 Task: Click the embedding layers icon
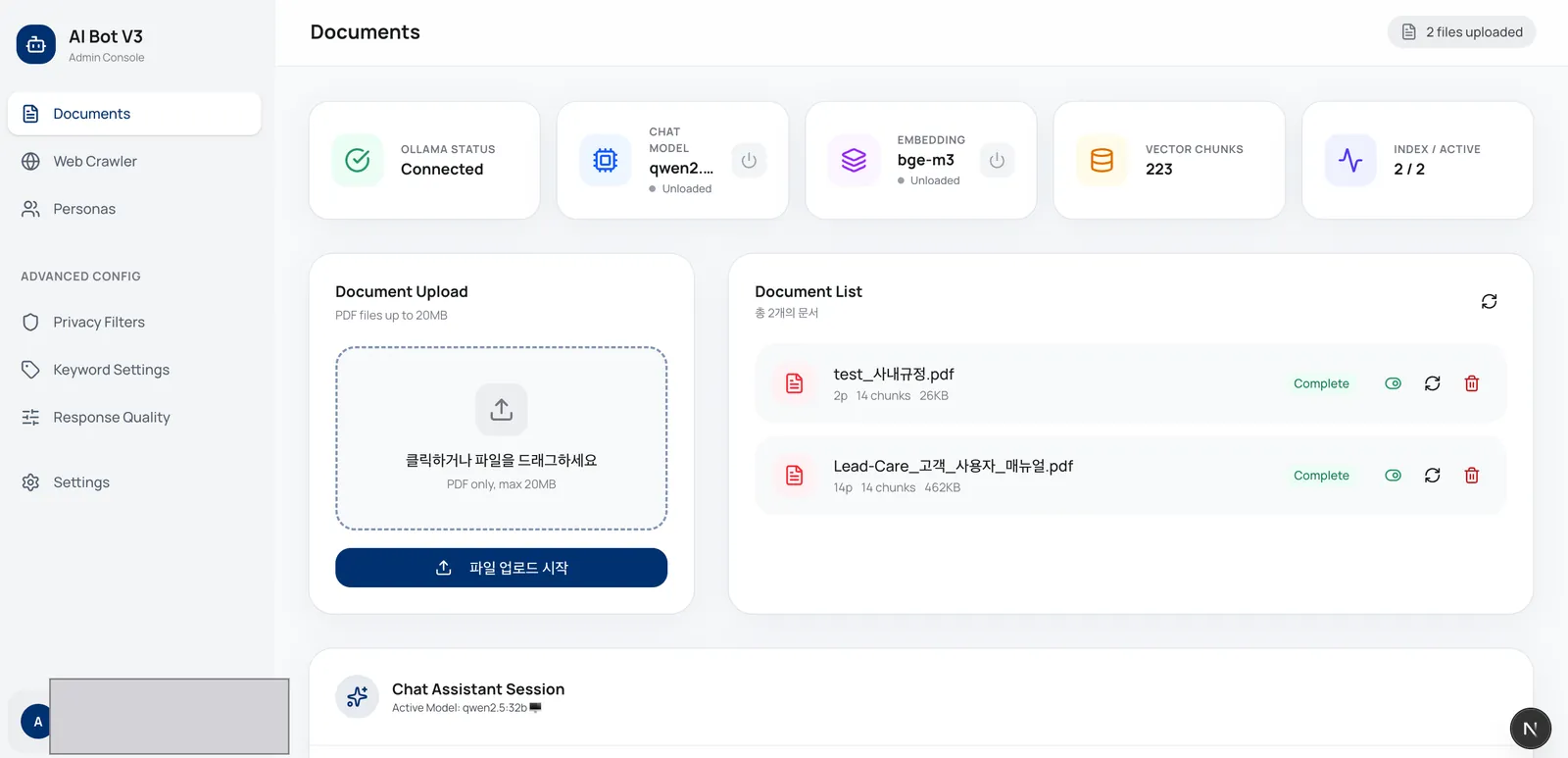coord(854,160)
